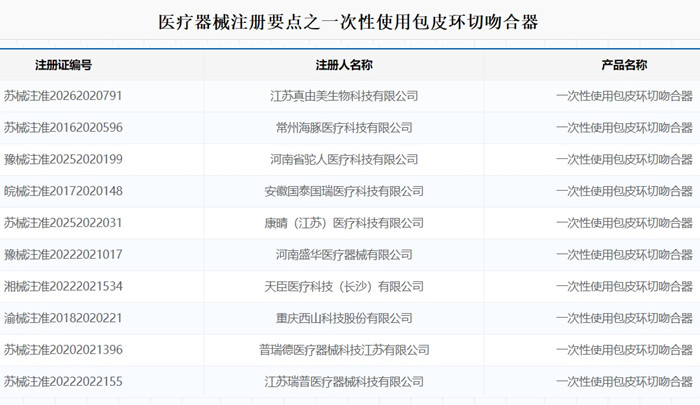The image size is (700, 405).
Task: Click product name in 河南盛华 row
Action: (624, 255)
